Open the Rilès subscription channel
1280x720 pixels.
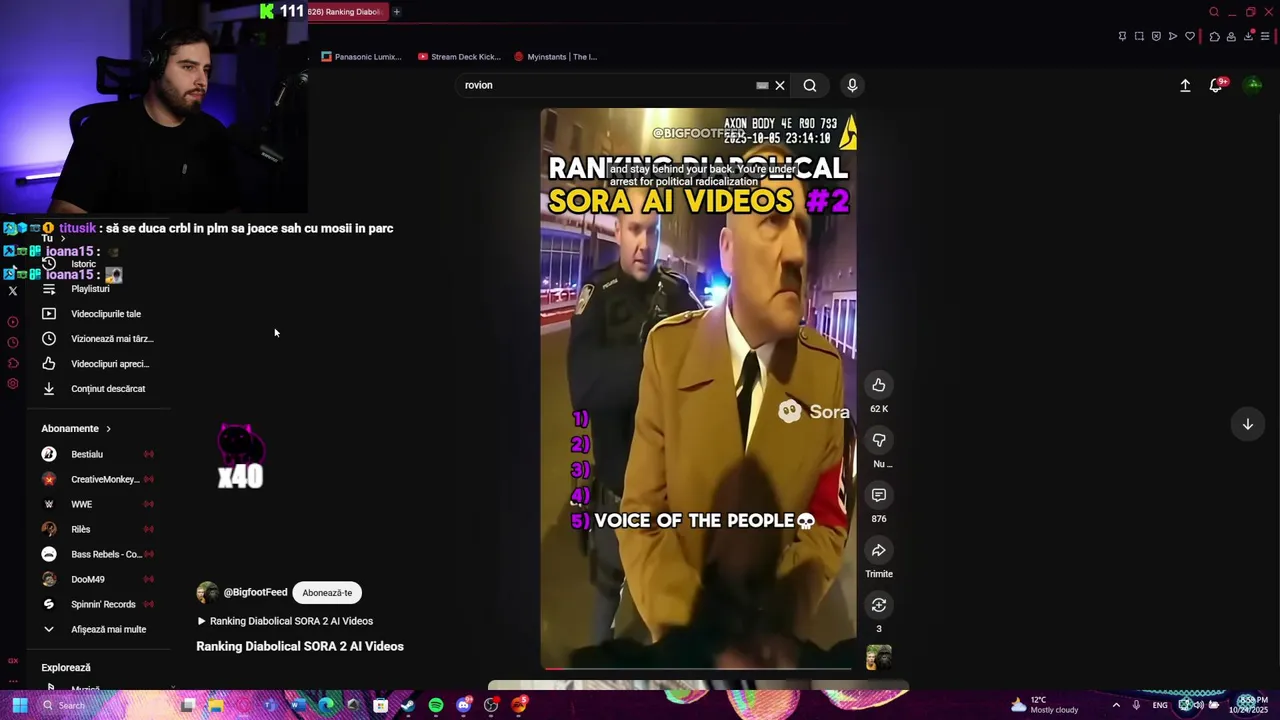(98, 529)
